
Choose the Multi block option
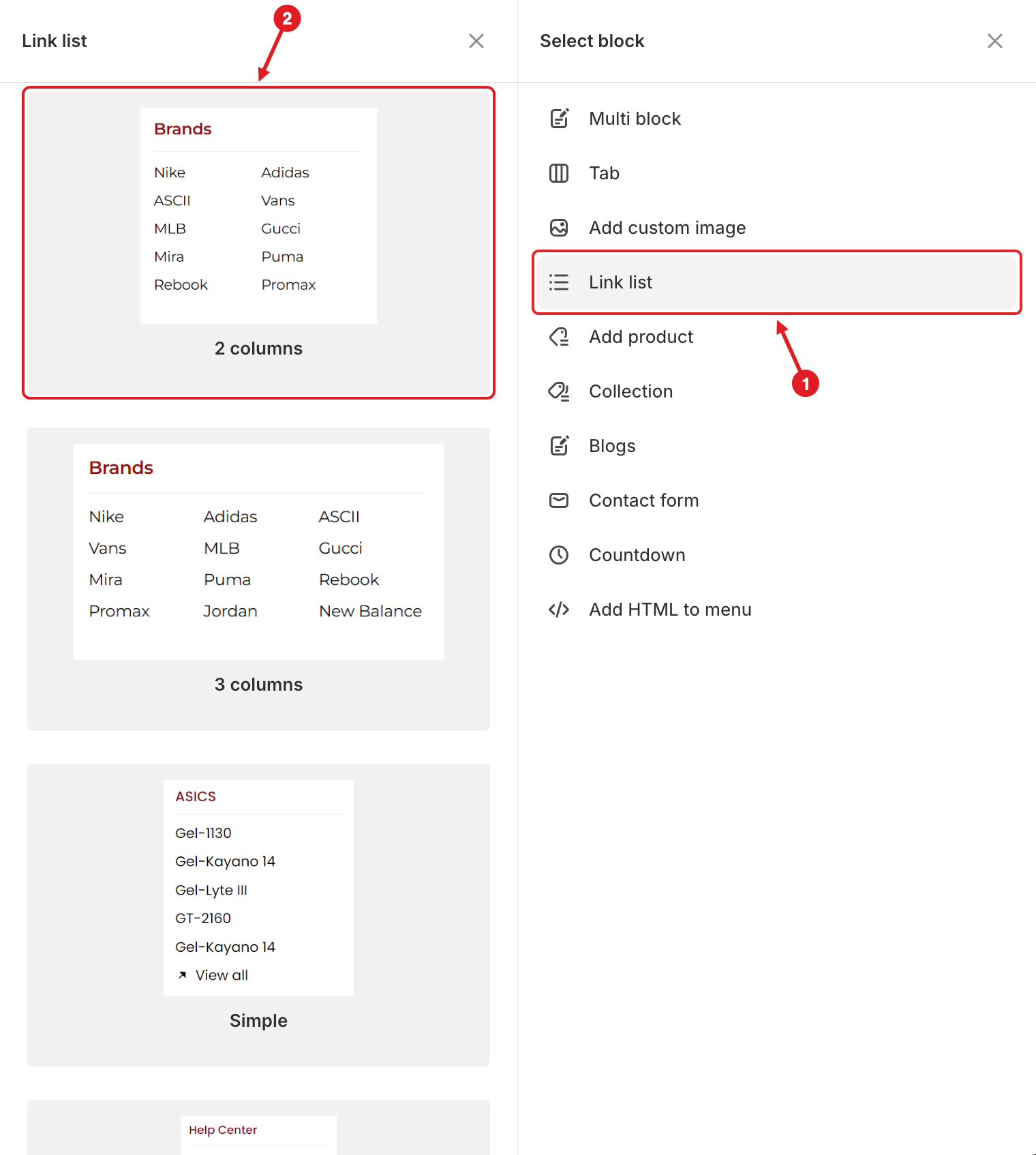tap(777, 119)
